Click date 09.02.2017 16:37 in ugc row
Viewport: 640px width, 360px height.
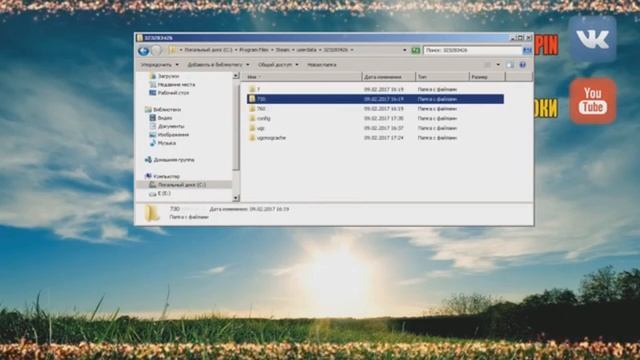(384, 128)
